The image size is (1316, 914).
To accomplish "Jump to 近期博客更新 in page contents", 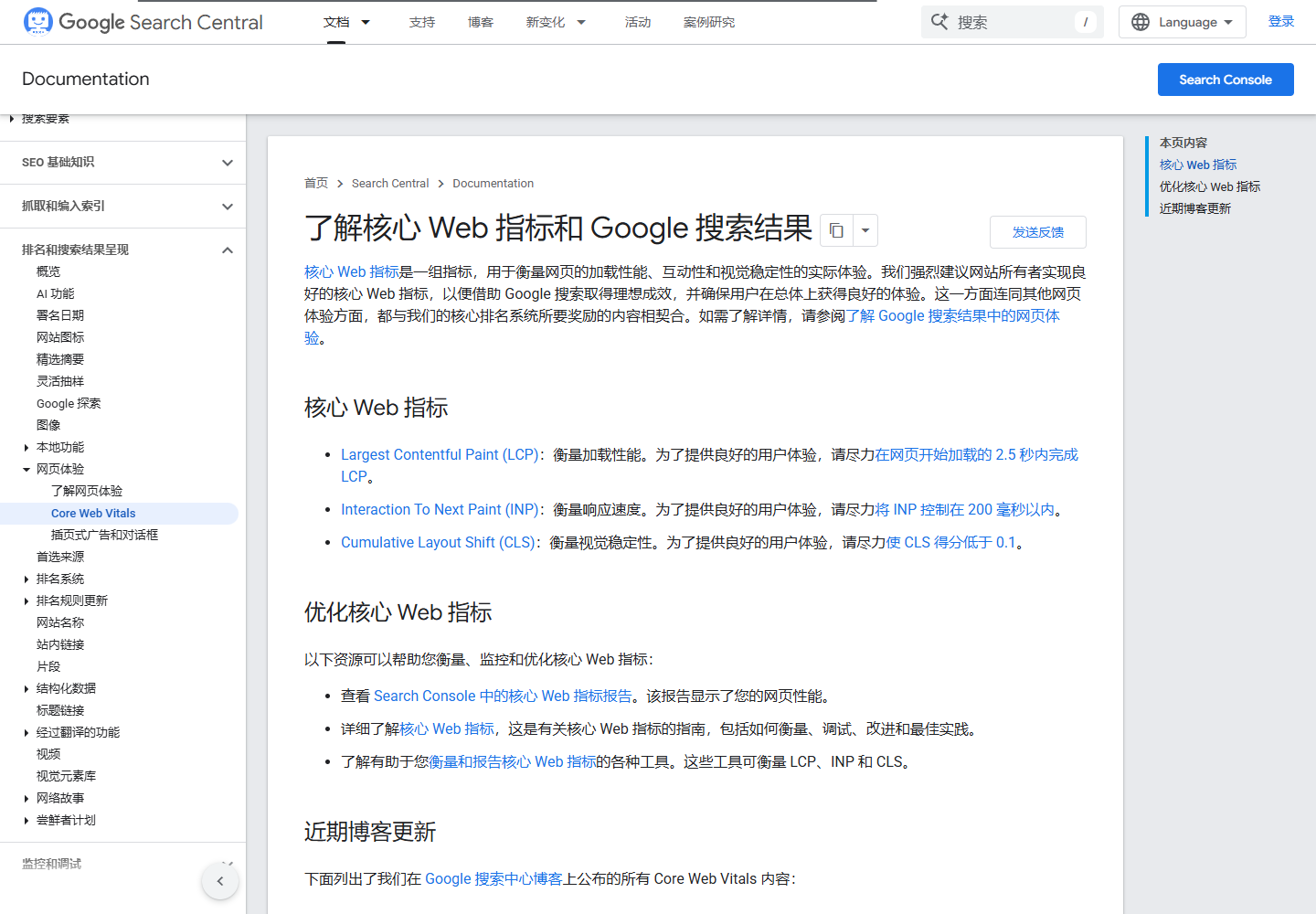I will (x=1195, y=208).
